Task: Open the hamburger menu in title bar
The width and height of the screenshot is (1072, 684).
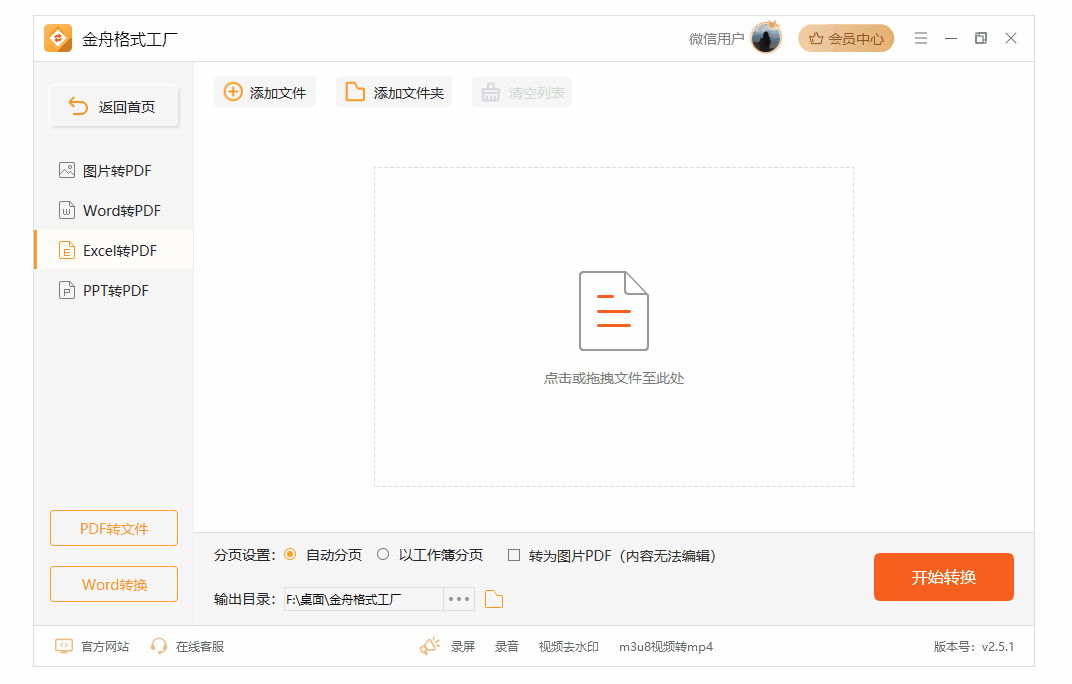Action: coord(921,38)
